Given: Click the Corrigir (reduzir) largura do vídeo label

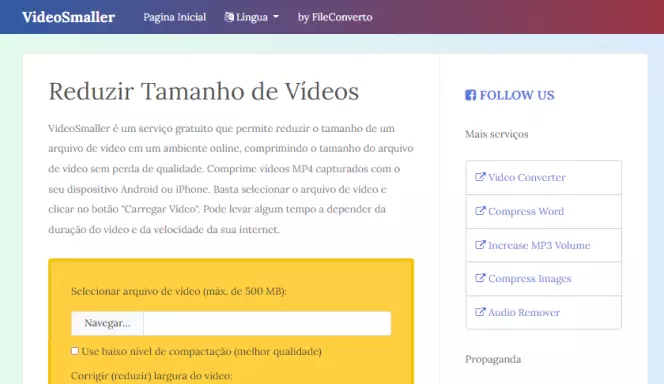Looking at the screenshot, I should click(152, 376).
